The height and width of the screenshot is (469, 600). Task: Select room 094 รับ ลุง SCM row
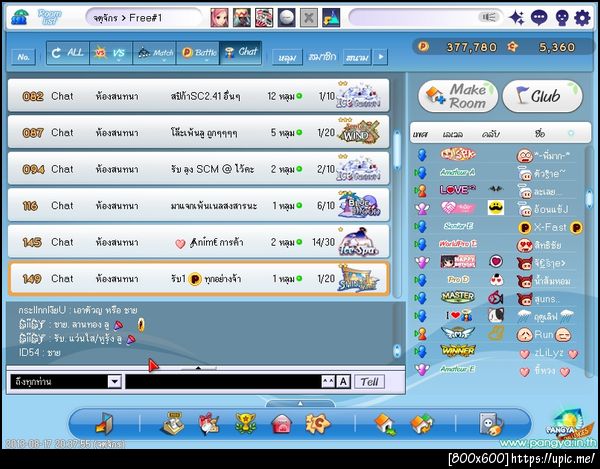(x=199, y=169)
